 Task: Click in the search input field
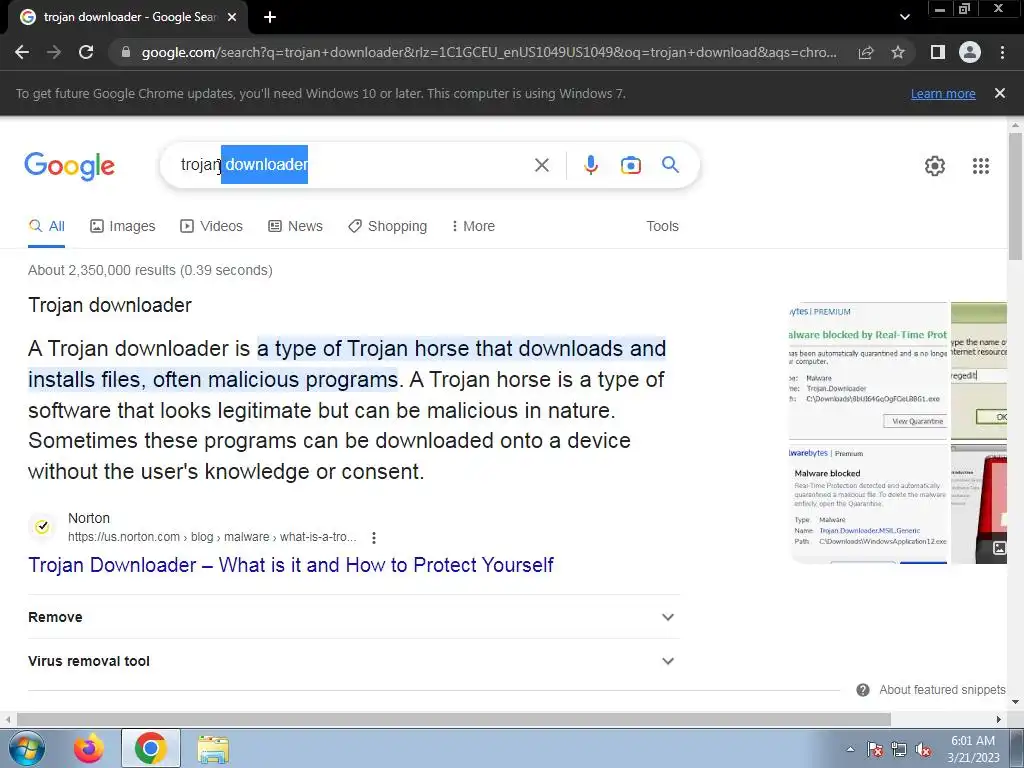pos(353,165)
